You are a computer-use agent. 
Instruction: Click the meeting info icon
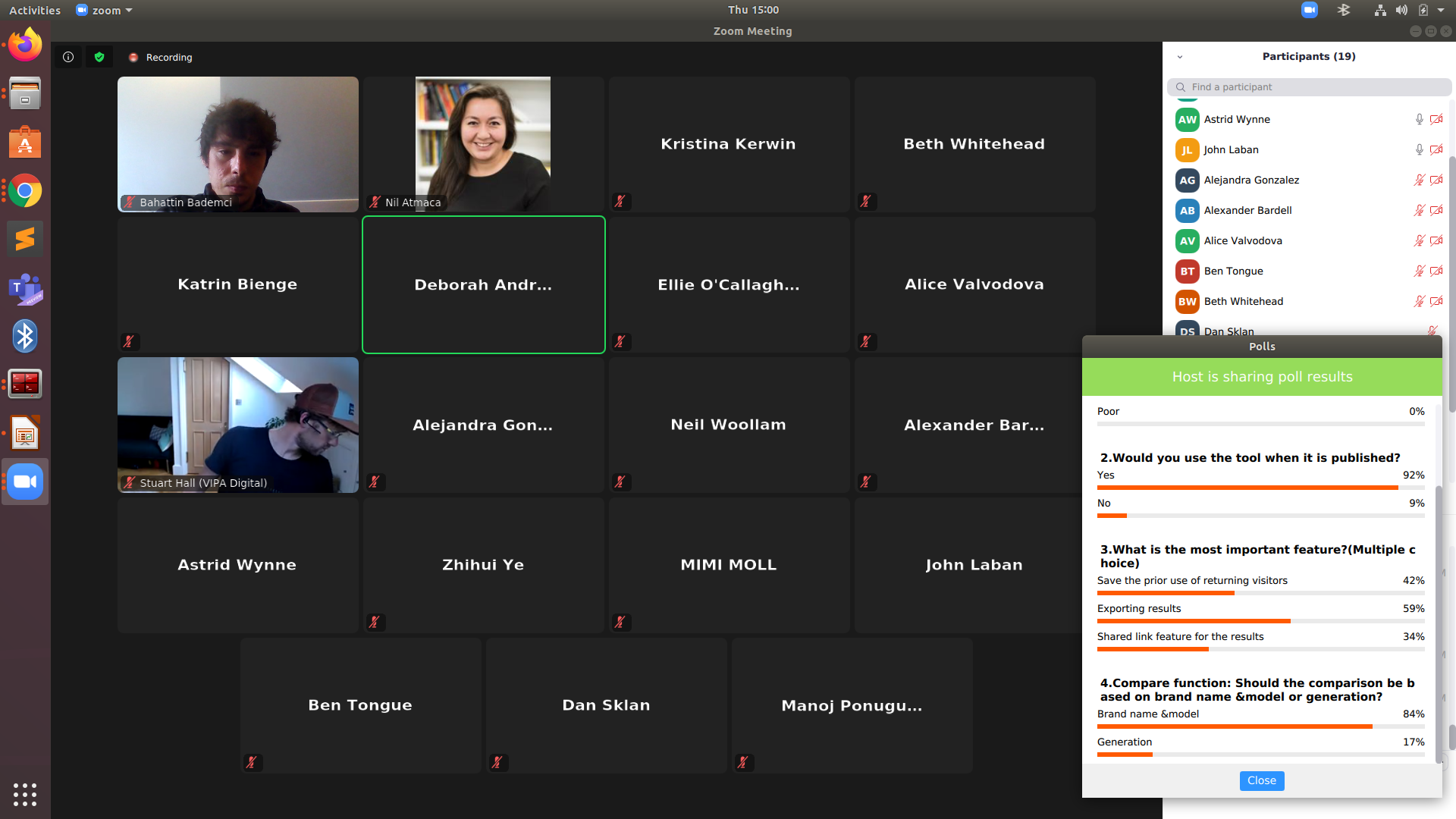tap(68, 57)
